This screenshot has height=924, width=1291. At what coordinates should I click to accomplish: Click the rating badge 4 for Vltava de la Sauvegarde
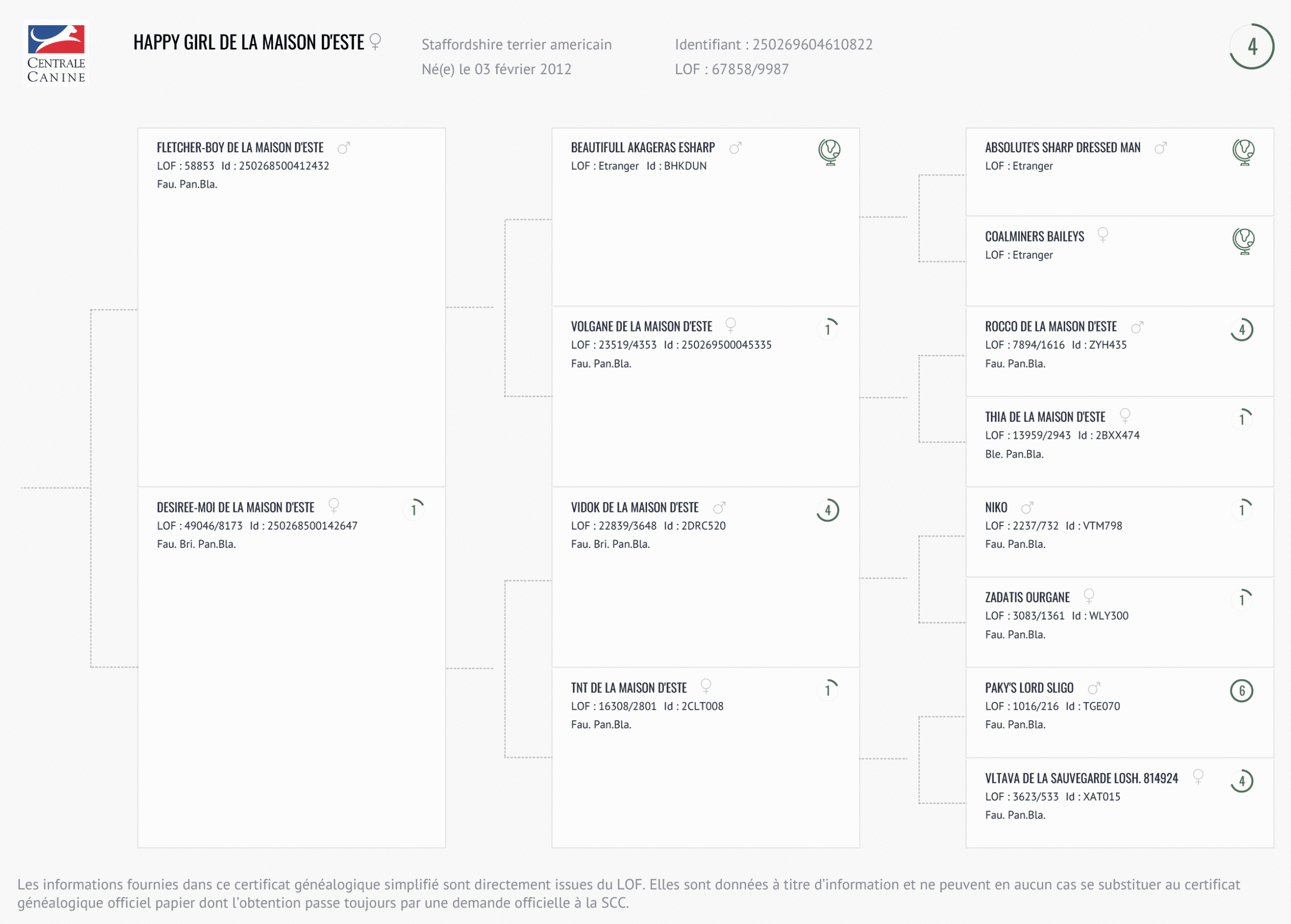(1242, 781)
